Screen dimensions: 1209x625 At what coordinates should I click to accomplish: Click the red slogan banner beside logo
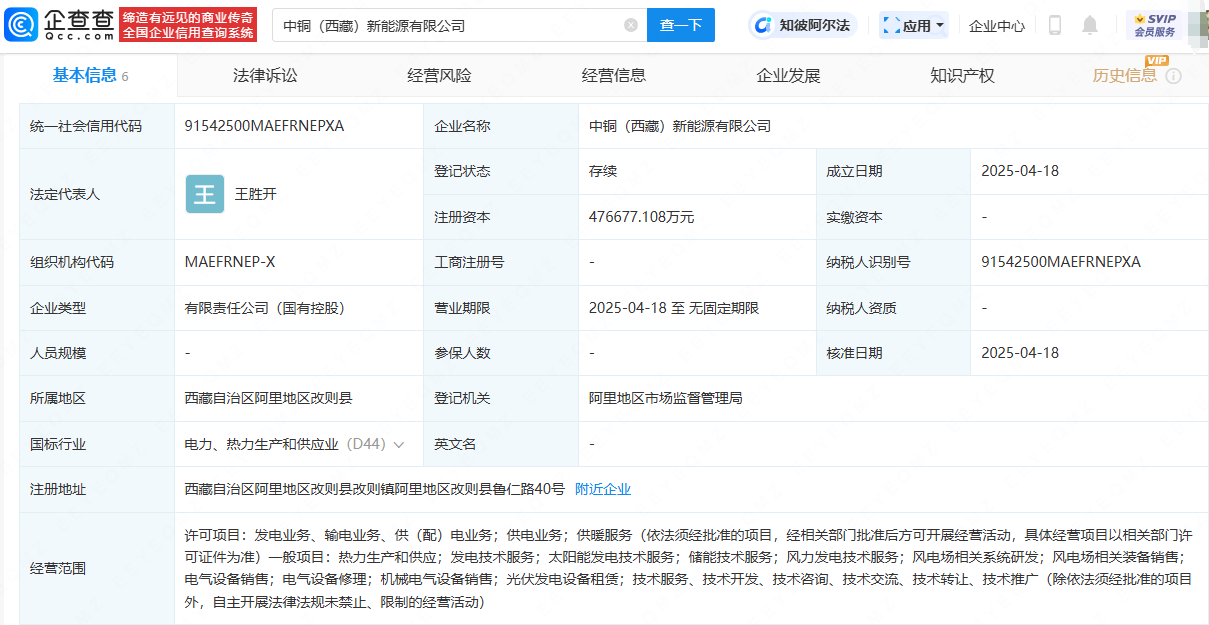pyautogui.click(x=188, y=25)
